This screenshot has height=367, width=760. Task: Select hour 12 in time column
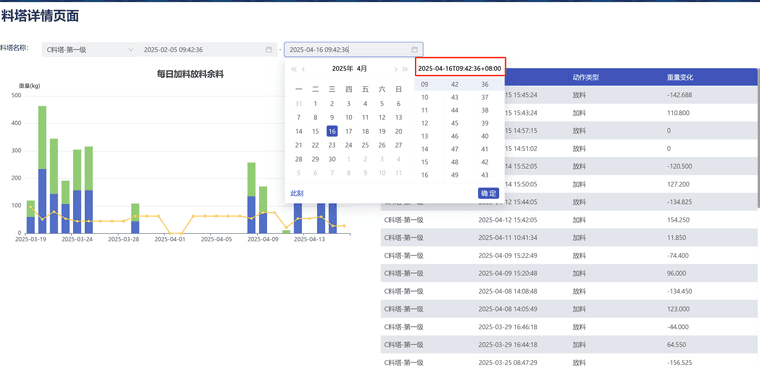(x=425, y=123)
